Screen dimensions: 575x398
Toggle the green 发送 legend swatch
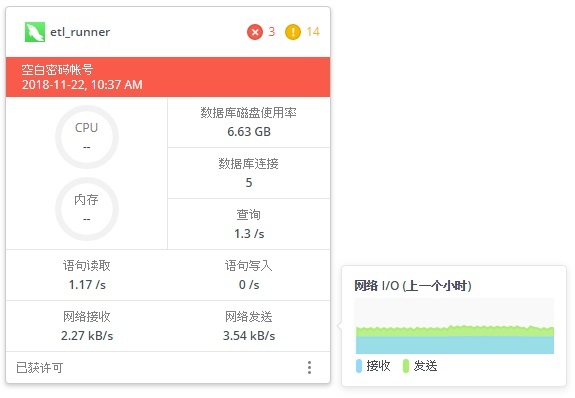[x=406, y=366]
